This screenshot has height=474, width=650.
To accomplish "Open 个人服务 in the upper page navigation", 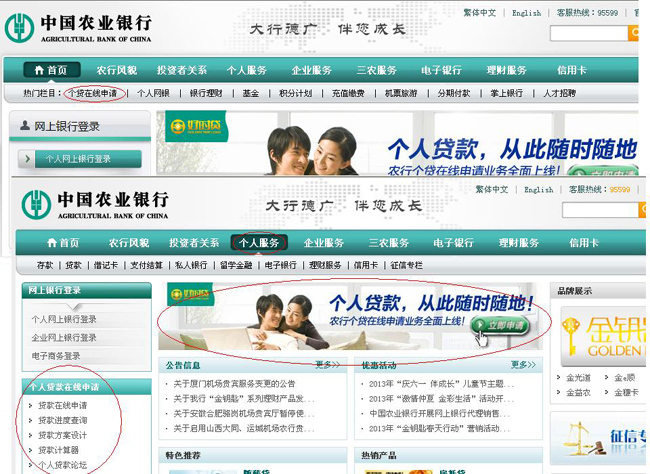I will (x=247, y=70).
